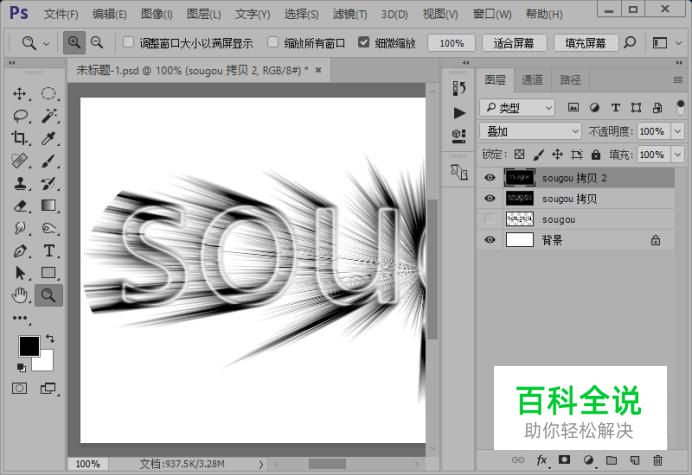Screen dimensions: 692x475
Task: Select the Path Selection tool
Action: [x=19, y=273]
